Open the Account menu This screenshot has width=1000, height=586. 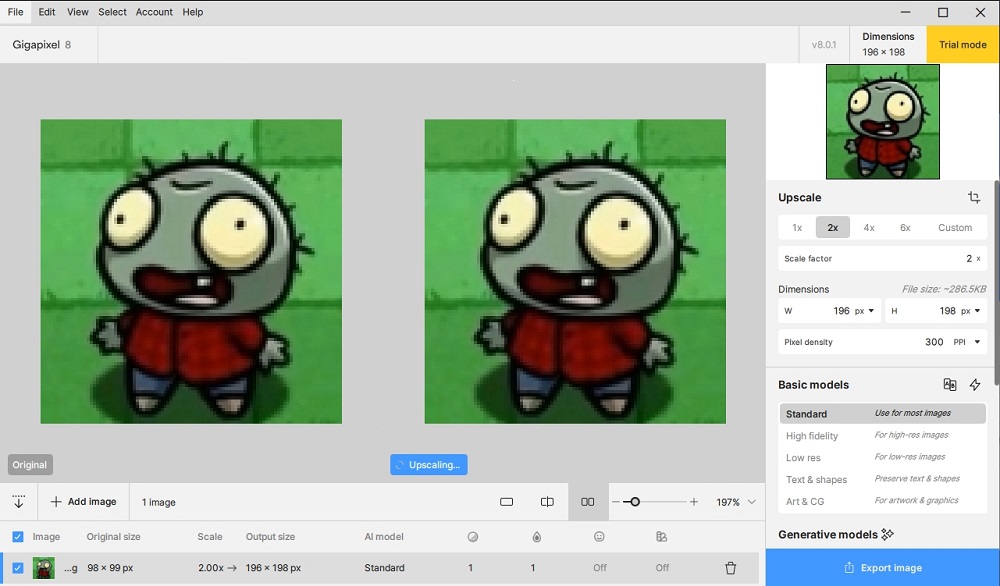(x=154, y=12)
